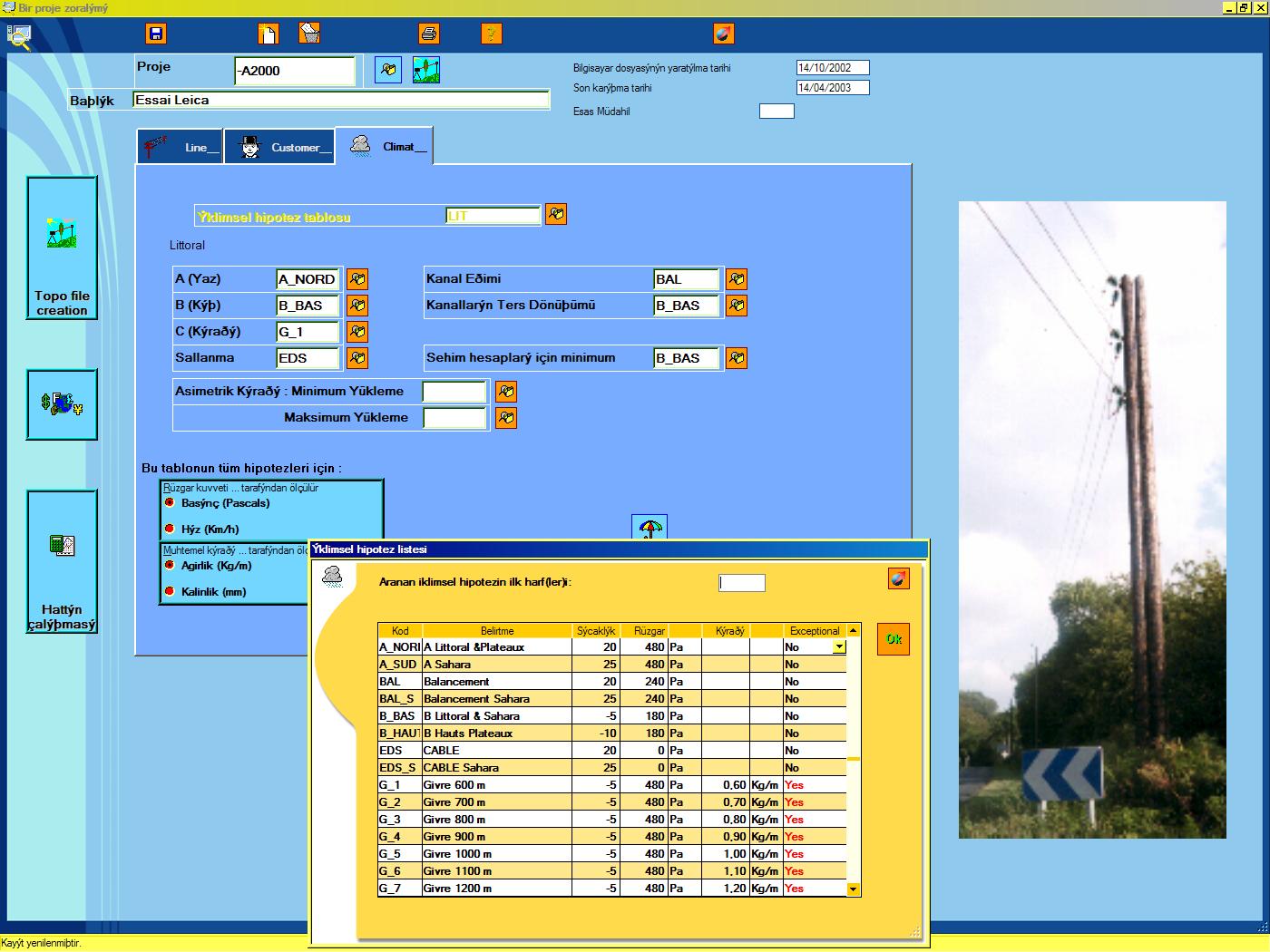
Task: Click lookup icon for Sallanma field
Action: click(357, 358)
